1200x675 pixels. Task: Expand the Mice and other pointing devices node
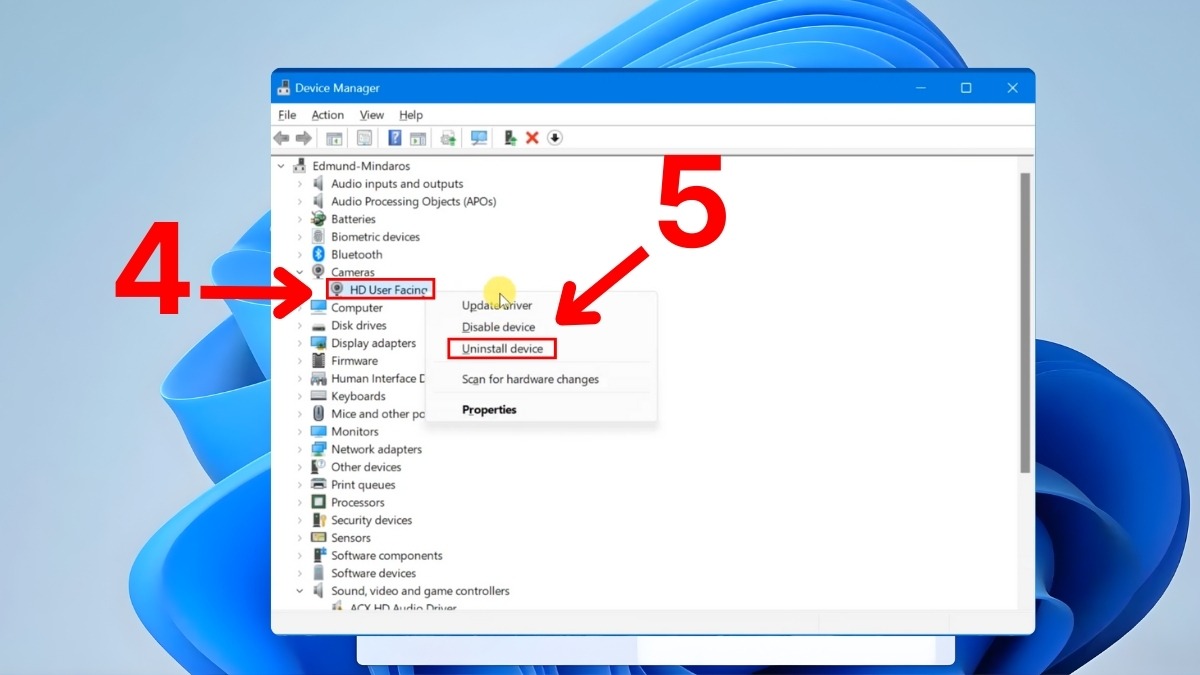coord(299,414)
